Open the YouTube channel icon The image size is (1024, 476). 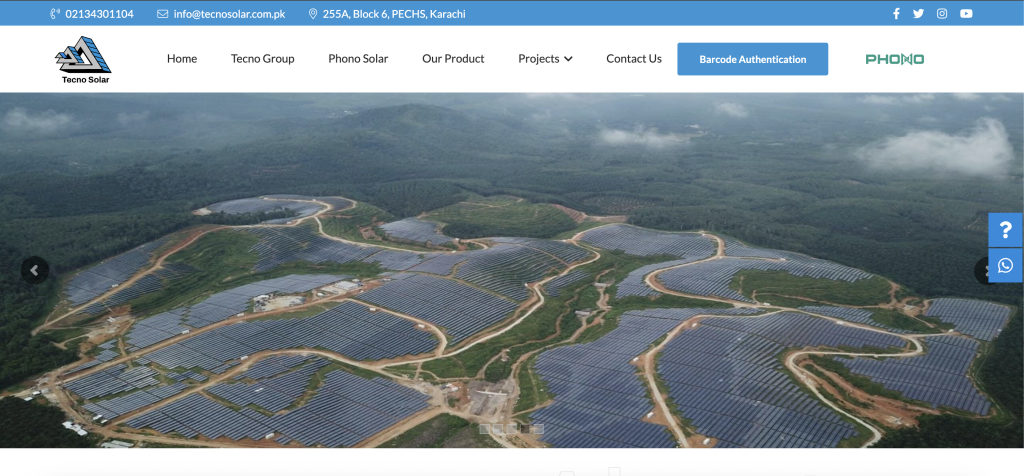coord(966,14)
